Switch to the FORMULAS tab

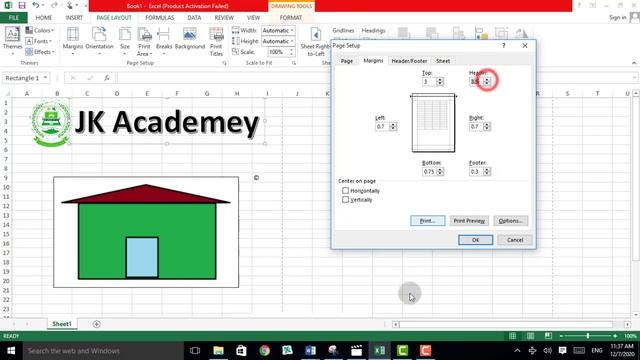point(160,18)
